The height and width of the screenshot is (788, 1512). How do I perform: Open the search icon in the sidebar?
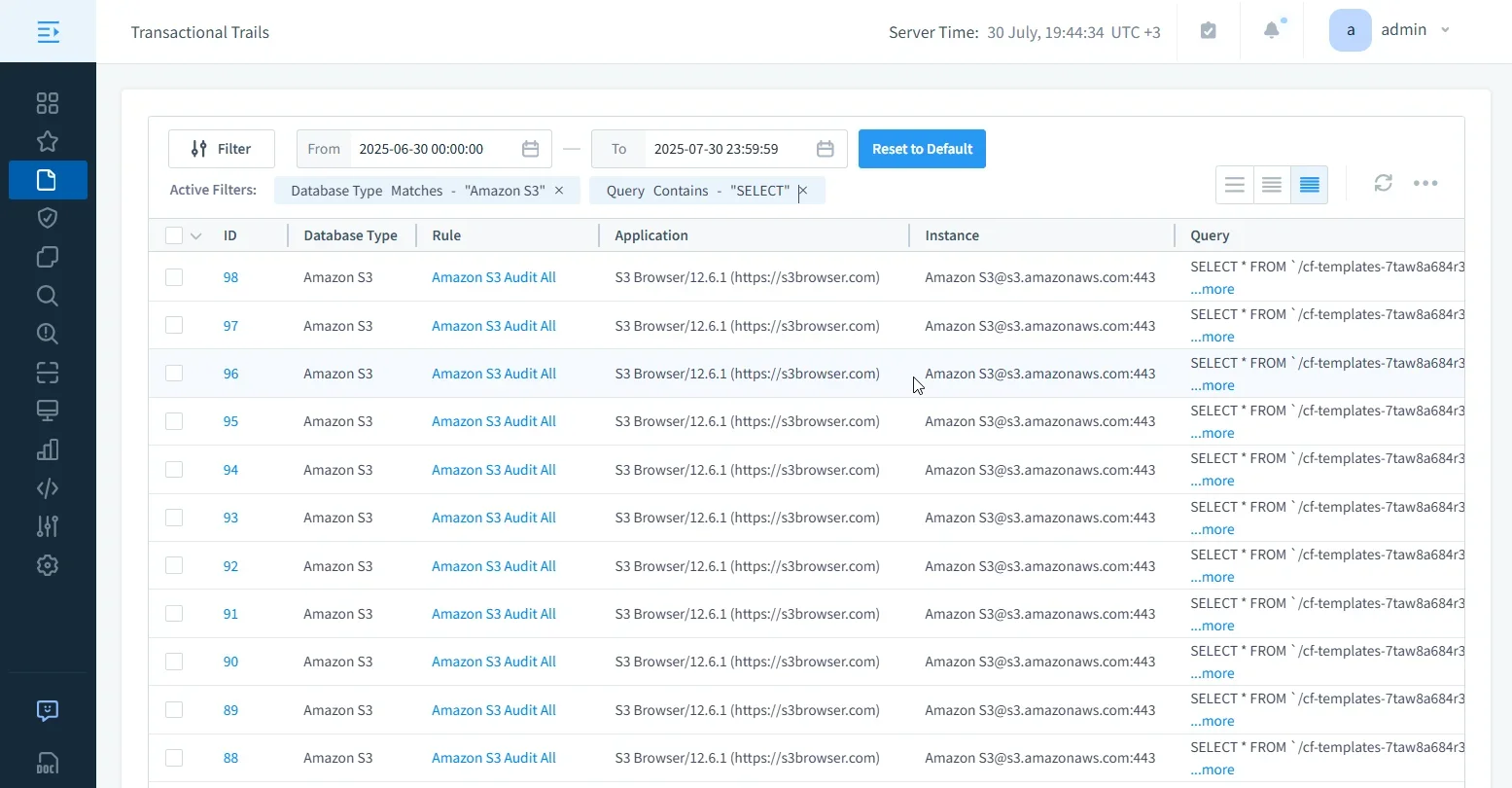pyautogui.click(x=47, y=296)
